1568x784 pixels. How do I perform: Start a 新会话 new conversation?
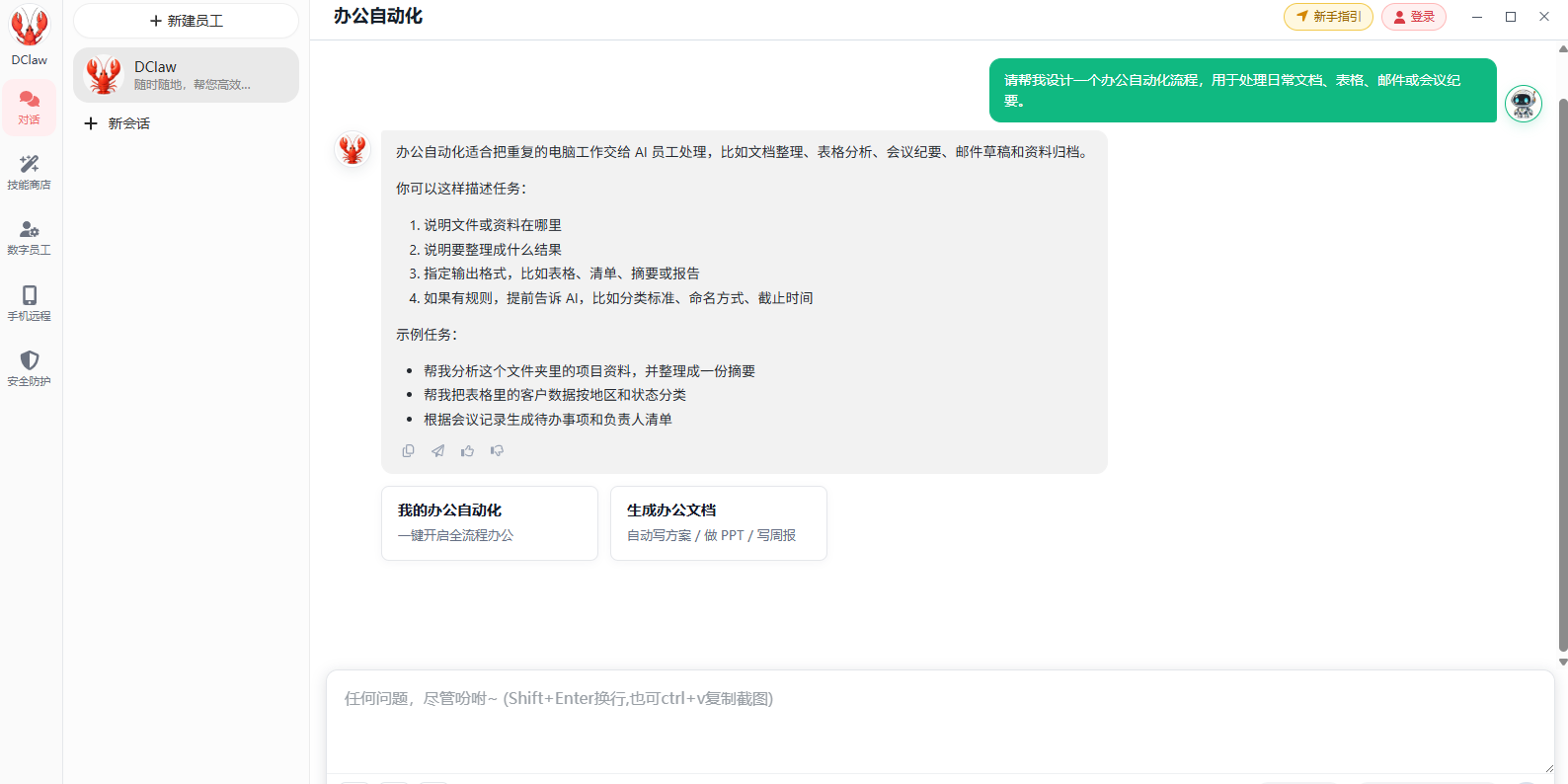(118, 123)
